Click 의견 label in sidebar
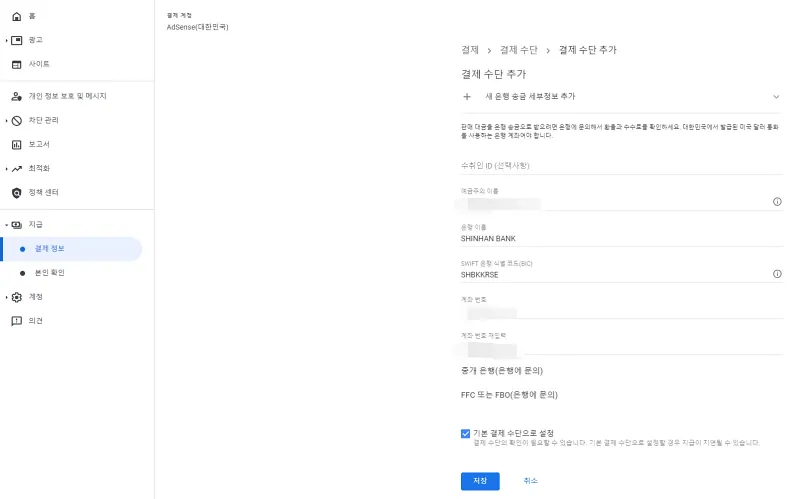800x499 pixels. tap(36, 321)
